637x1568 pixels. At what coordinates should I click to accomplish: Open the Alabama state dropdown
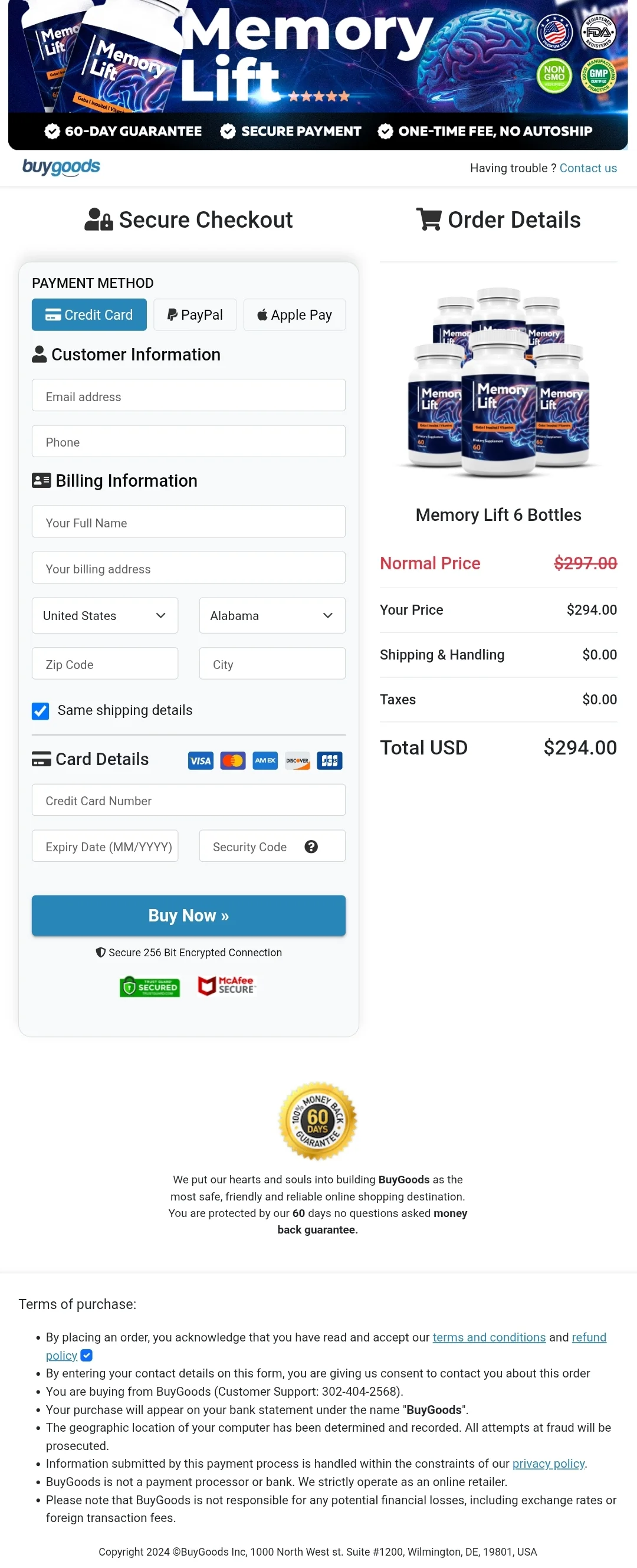[272, 615]
